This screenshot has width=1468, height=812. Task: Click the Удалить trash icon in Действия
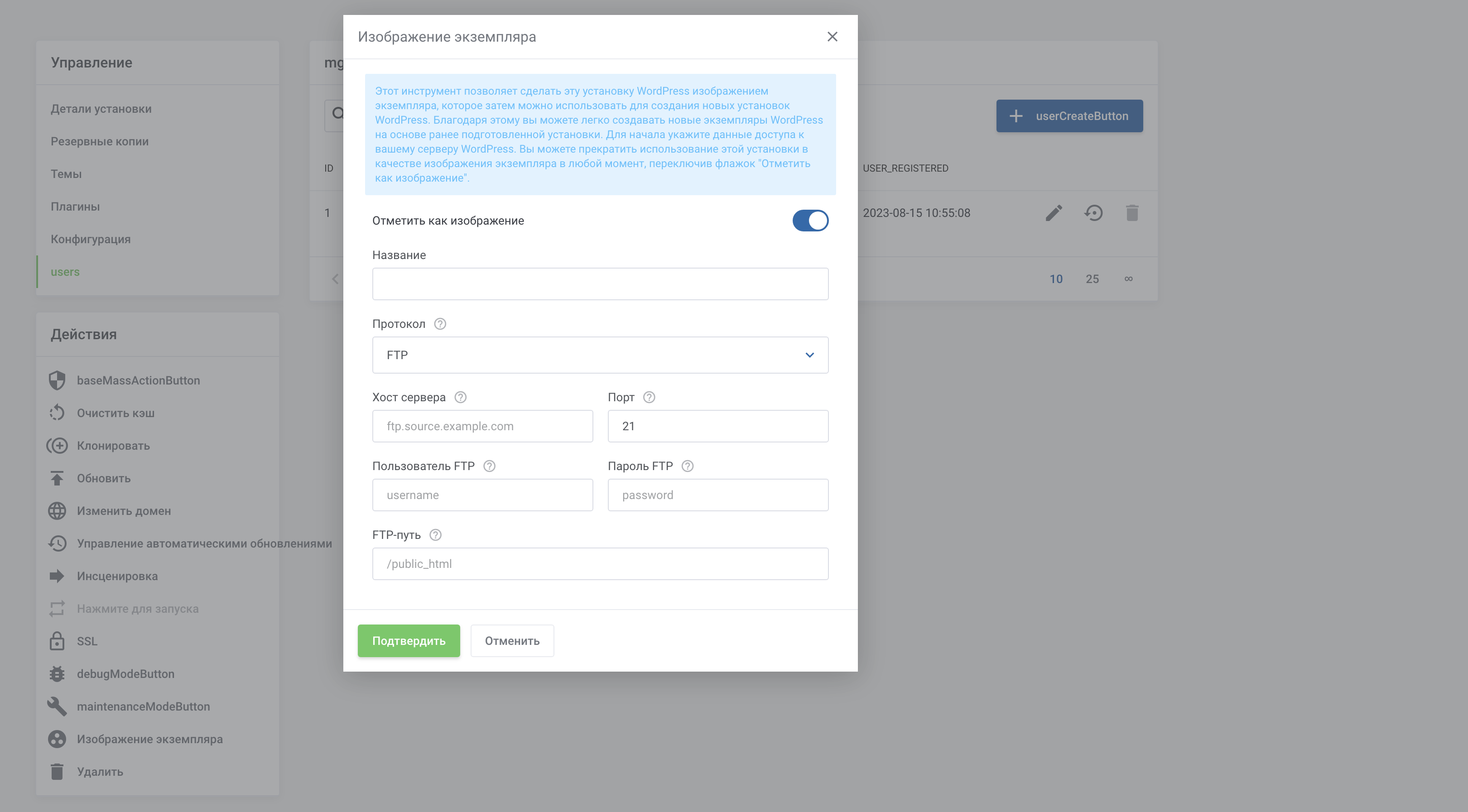point(57,772)
